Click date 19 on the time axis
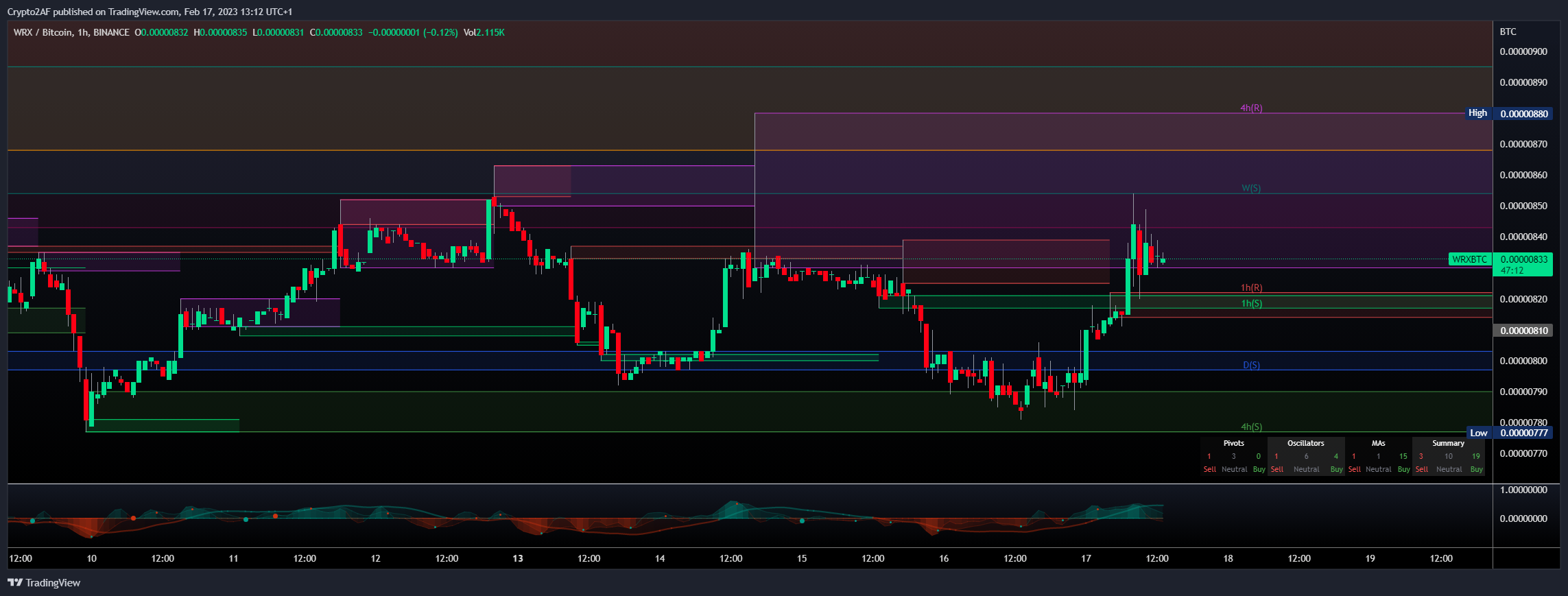 pos(1370,558)
